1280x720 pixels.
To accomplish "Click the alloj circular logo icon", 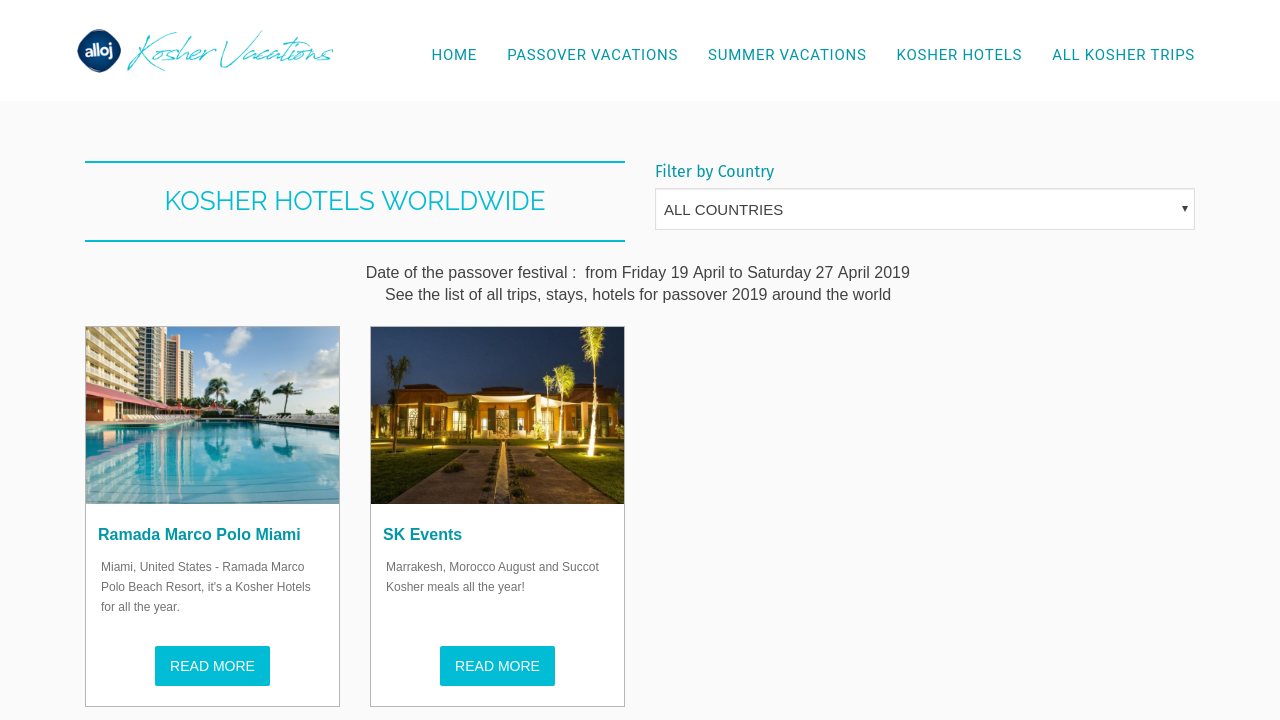I will (x=98, y=50).
